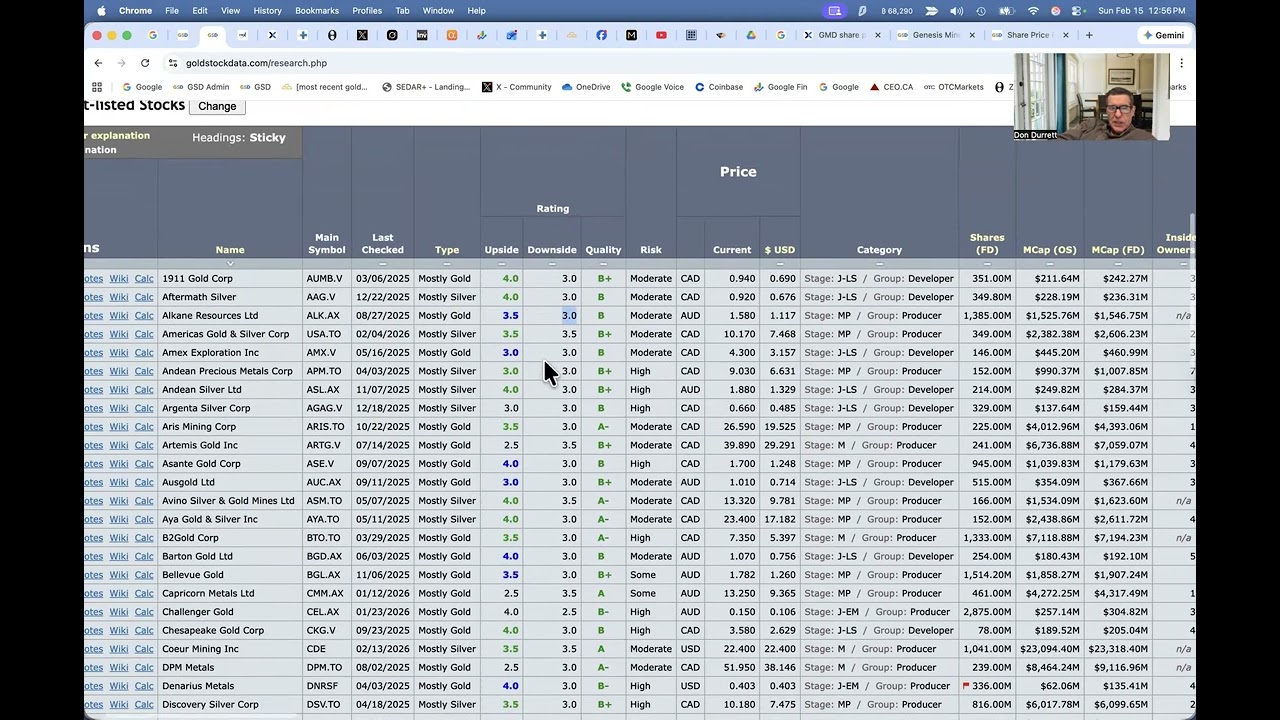
Task: Open the Calc link for Aris Mining Corp
Action: [x=144, y=427]
